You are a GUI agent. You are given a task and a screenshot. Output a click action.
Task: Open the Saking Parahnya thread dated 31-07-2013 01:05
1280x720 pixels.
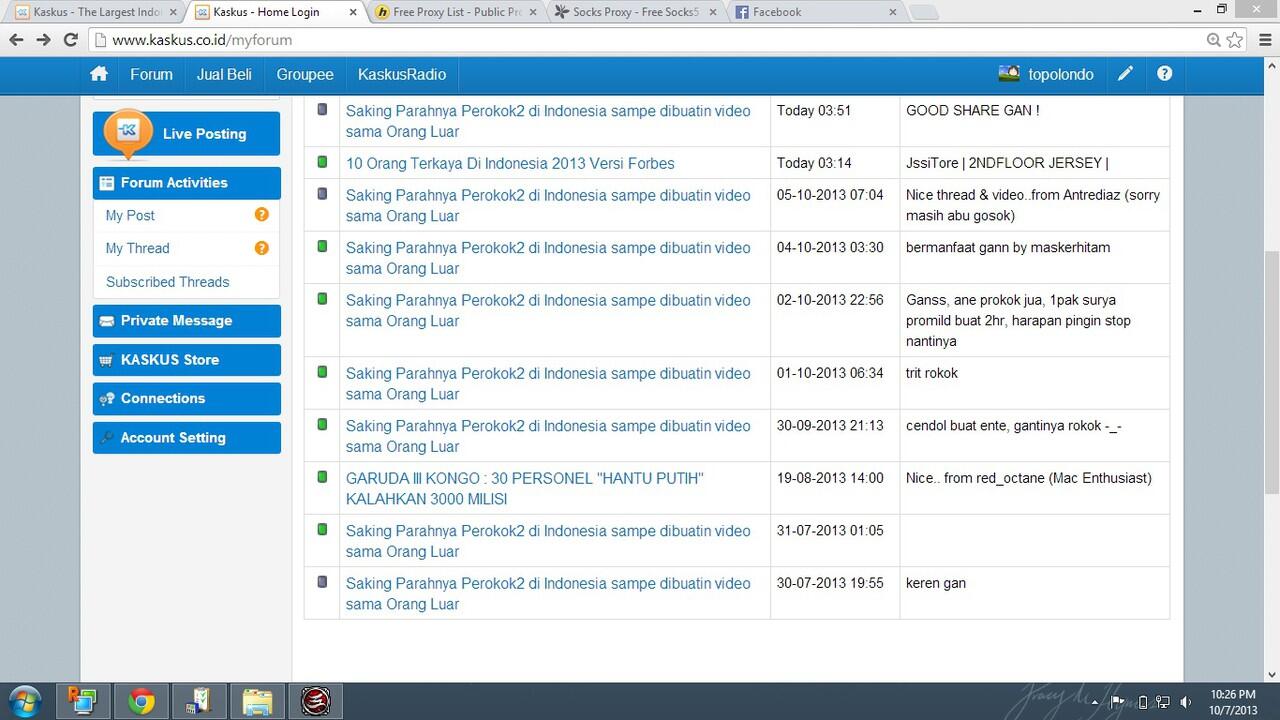coord(548,541)
